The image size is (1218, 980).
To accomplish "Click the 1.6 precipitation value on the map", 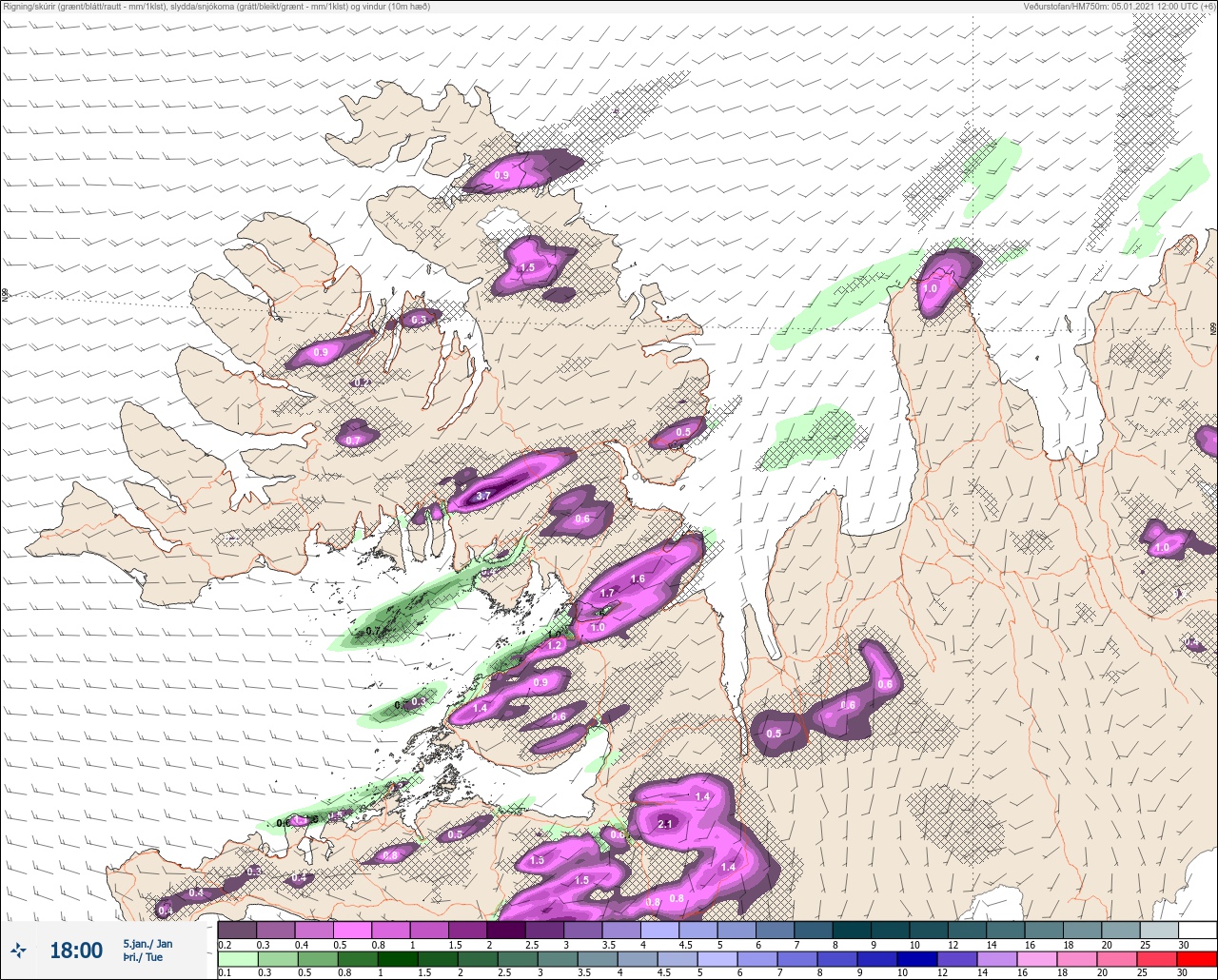I will click(x=638, y=578).
